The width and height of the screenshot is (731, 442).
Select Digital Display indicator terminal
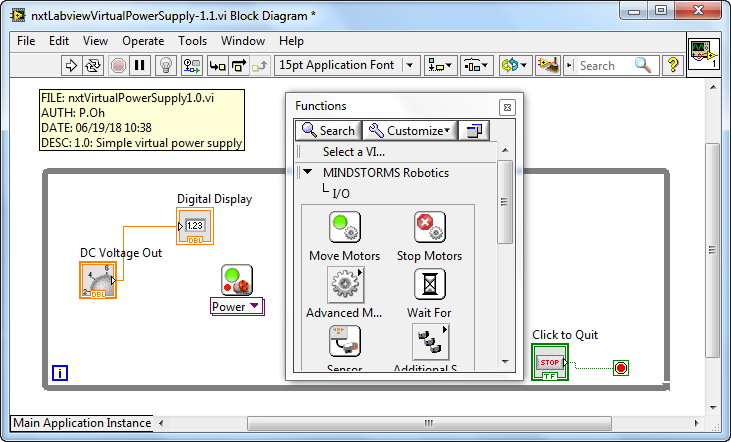click(x=195, y=226)
